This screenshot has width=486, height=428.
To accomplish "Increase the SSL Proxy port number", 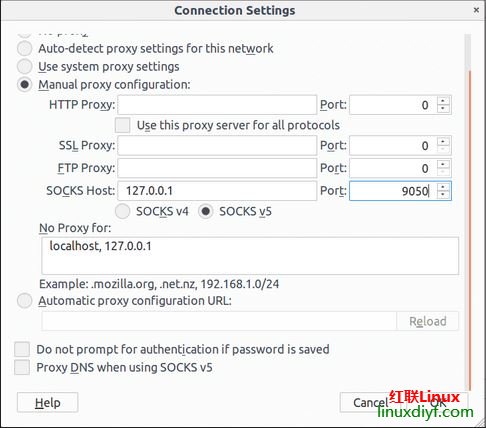I will coord(443,142).
